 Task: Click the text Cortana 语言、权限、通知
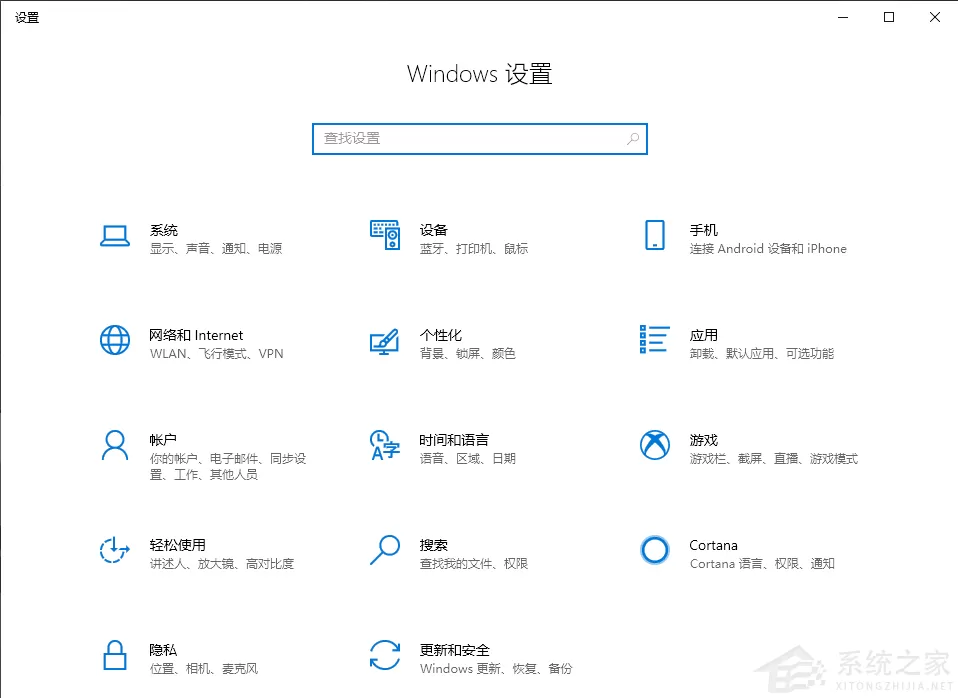(762, 564)
